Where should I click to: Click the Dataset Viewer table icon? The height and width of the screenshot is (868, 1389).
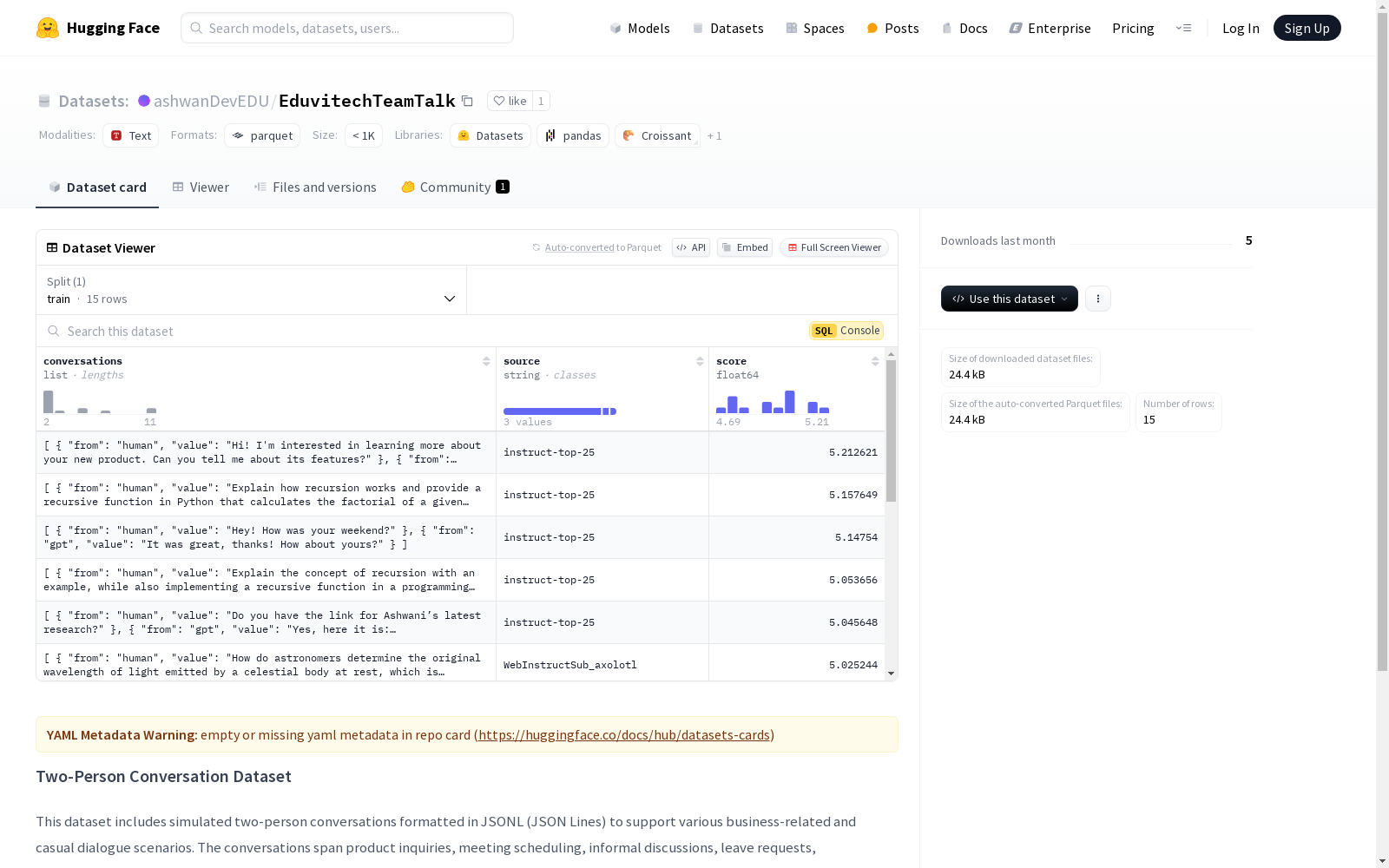(52, 247)
